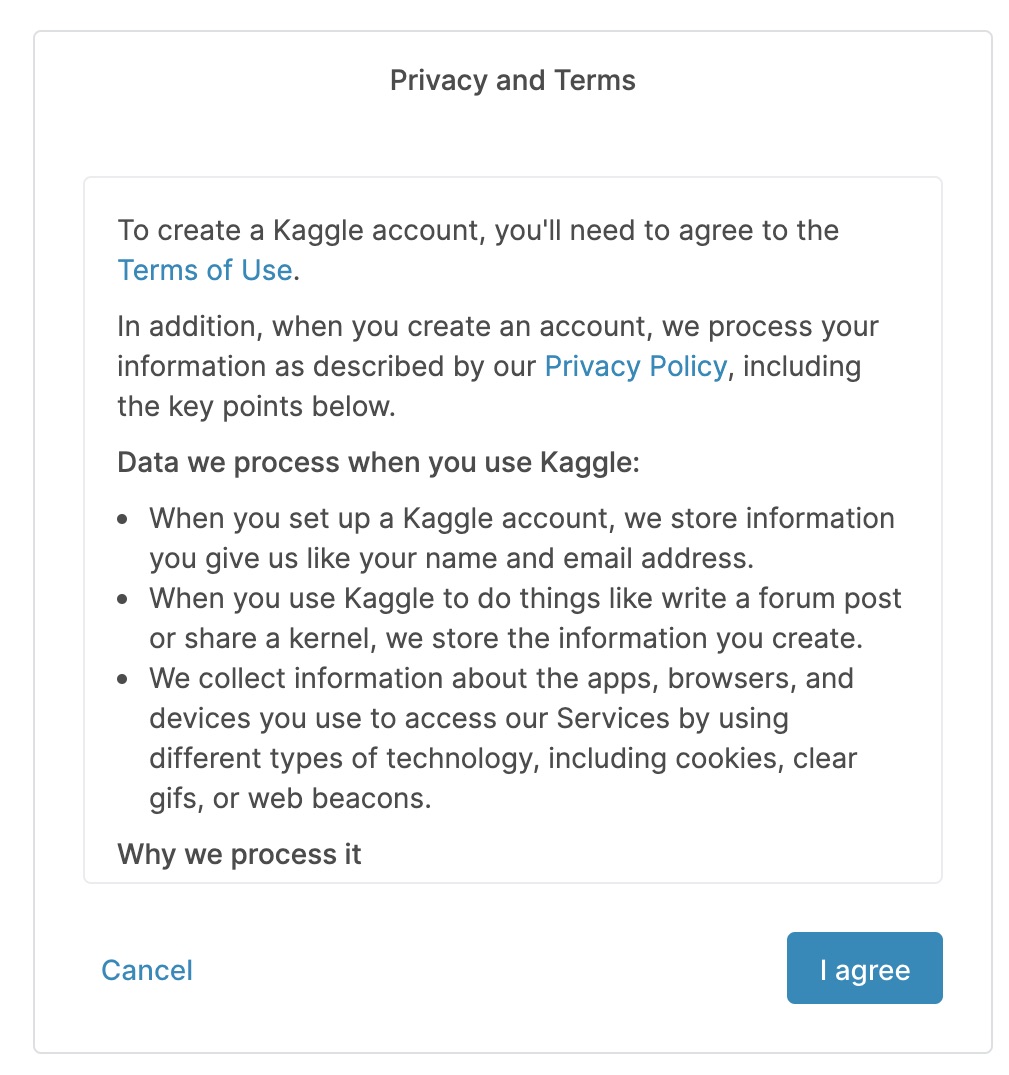Image resolution: width=1009 pixels, height=1075 pixels.
Task: Click the bullet dot before 'We collect information'
Action: [122, 680]
